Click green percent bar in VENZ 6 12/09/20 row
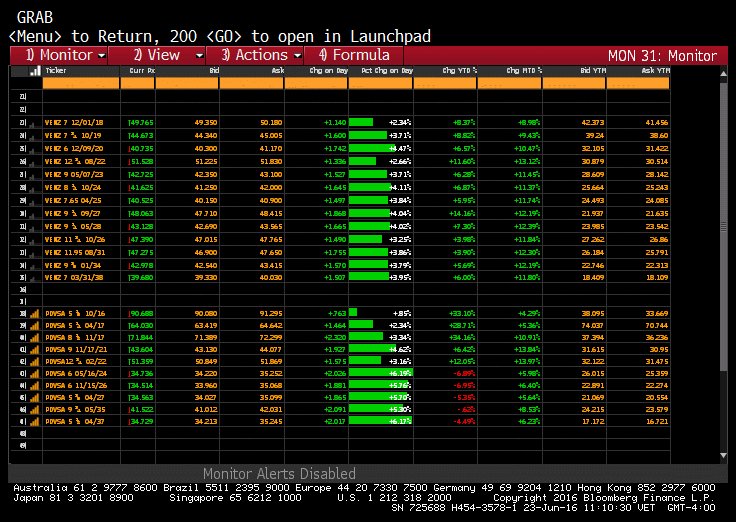 pyautogui.click(x=372, y=148)
